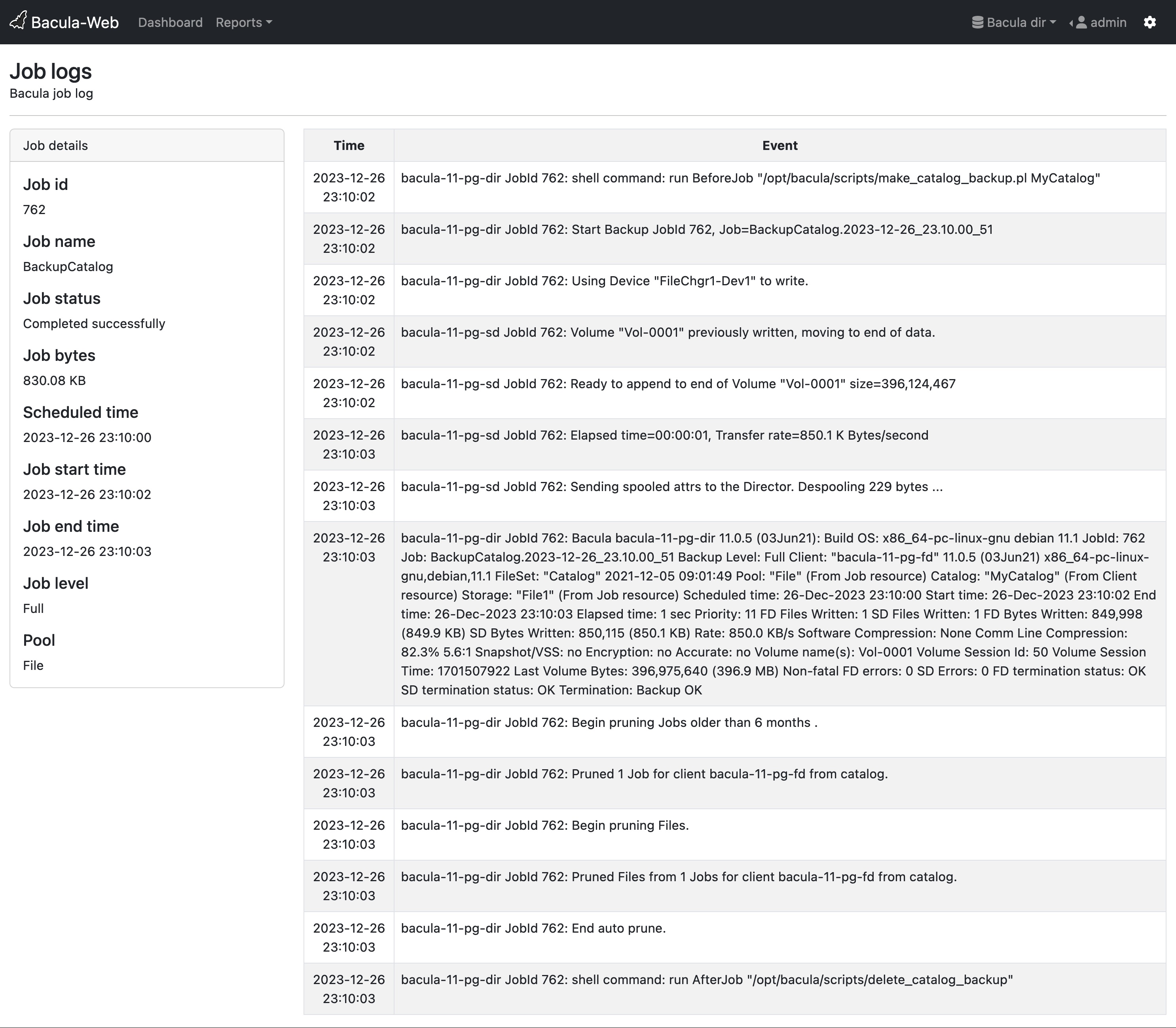
Task: Click the Event column header
Action: tap(780, 146)
